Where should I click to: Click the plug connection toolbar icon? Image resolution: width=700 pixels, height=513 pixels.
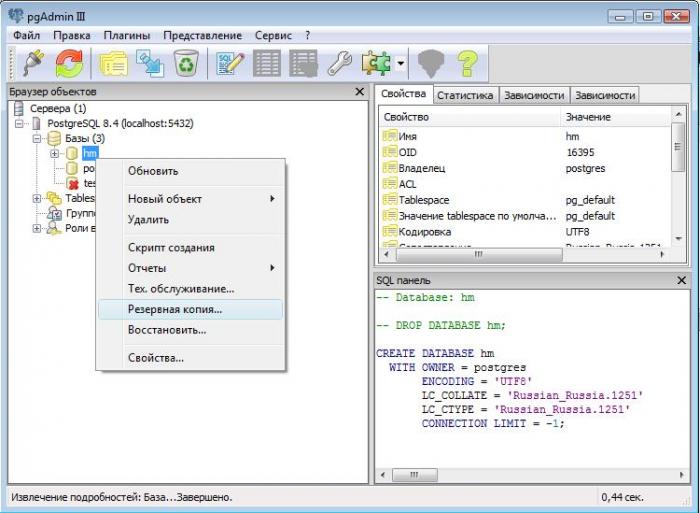click(33, 63)
